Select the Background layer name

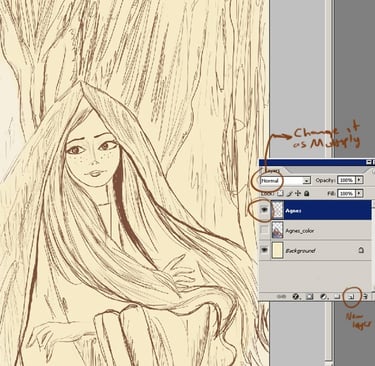300,251
